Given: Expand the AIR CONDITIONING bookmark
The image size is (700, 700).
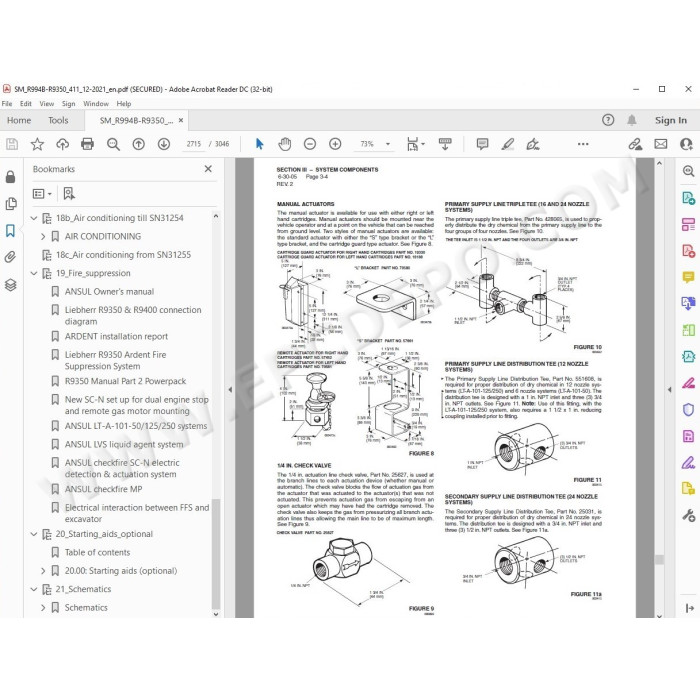Looking at the screenshot, I should click(43, 237).
